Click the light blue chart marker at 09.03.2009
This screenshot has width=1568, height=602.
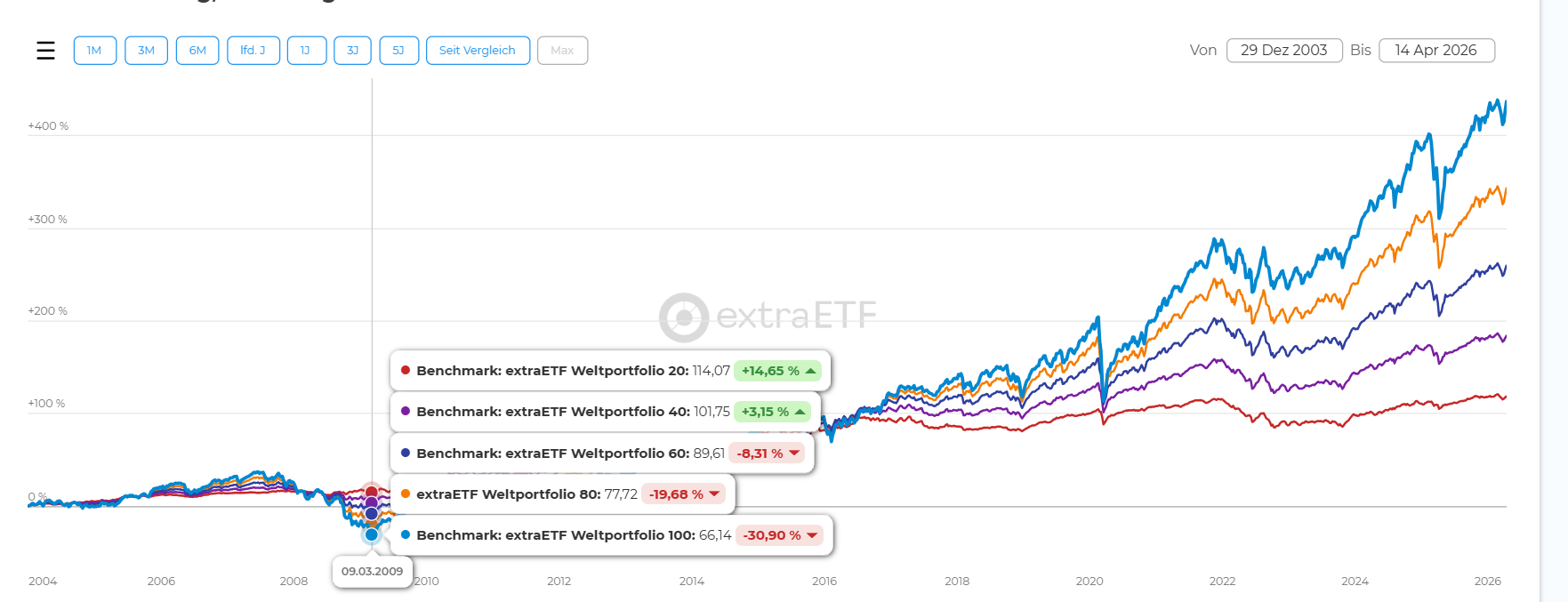coord(372,534)
